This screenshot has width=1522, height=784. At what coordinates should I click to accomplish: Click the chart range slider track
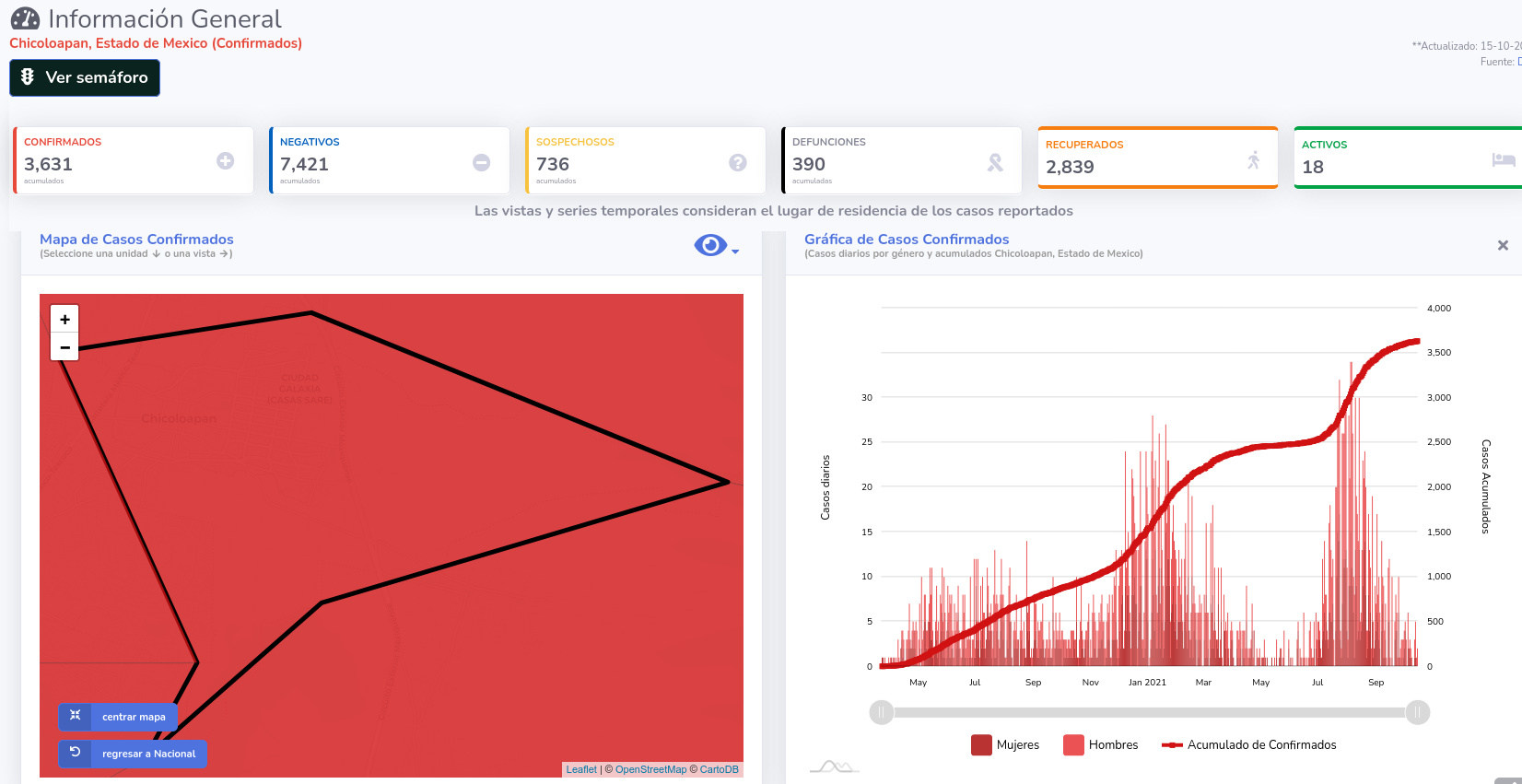[x=1149, y=712]
